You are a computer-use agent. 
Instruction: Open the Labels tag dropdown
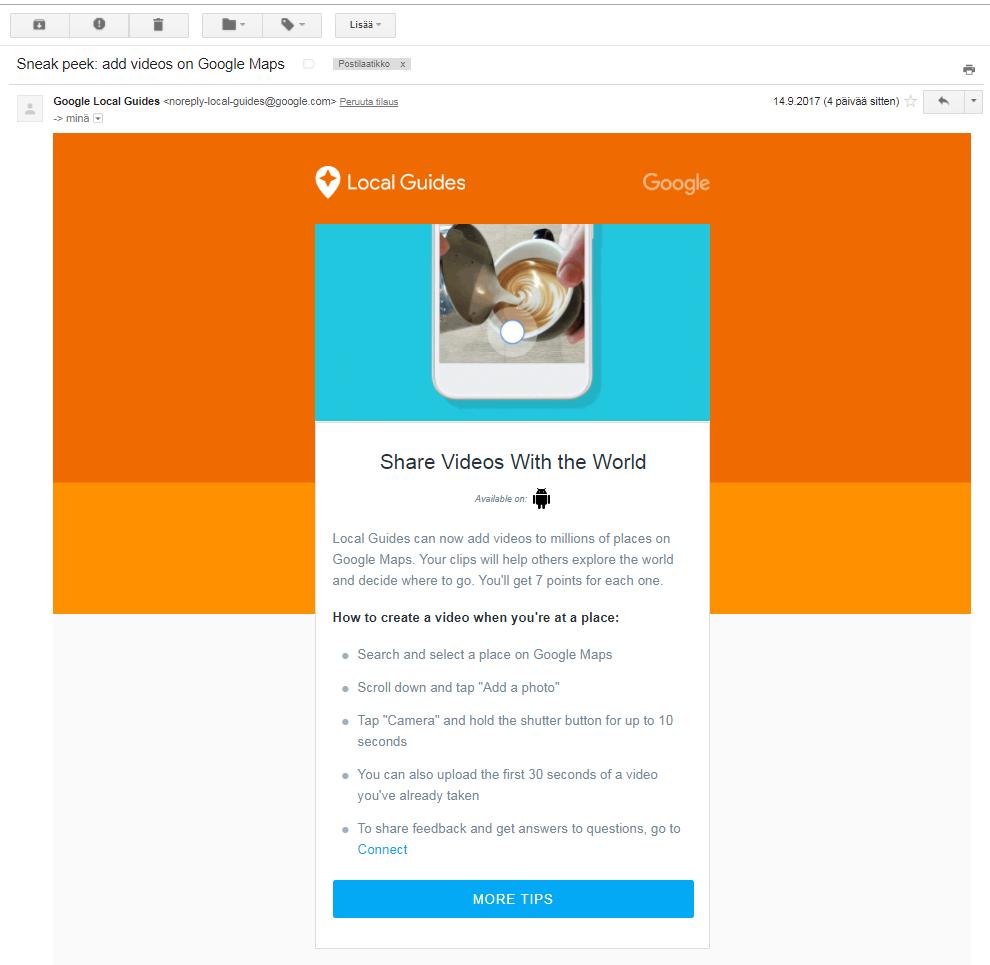coord(292,25)
